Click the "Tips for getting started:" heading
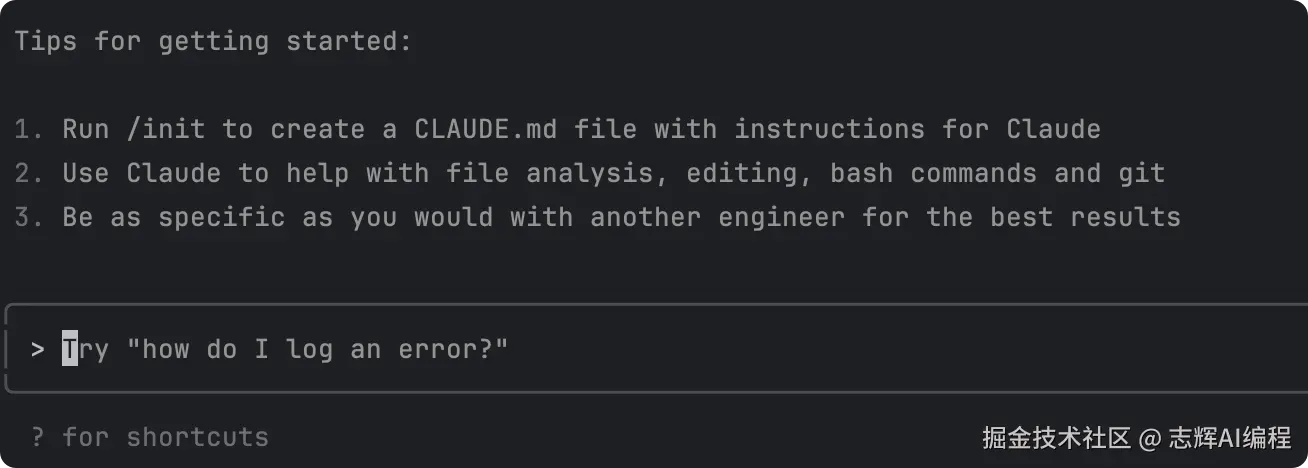 (x=213, y=41)
